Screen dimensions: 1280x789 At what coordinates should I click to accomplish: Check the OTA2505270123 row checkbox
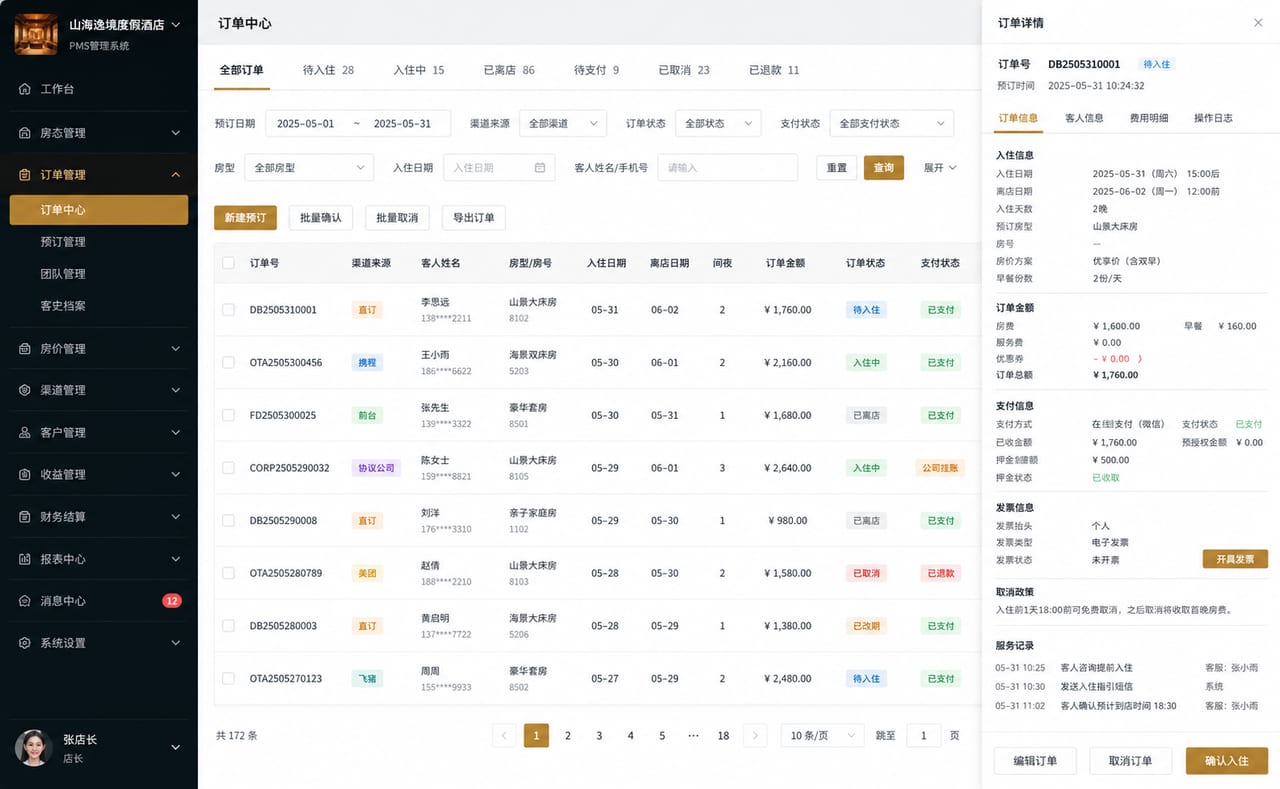(x=228, y=678)
